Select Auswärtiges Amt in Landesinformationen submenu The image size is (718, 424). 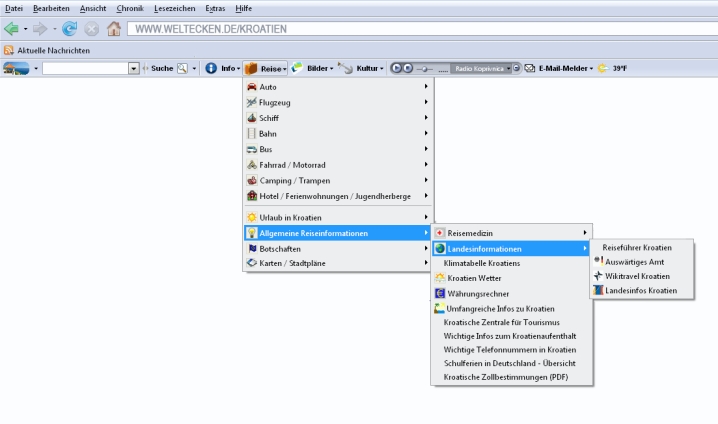pyautogui.click(x=636, y=261)
